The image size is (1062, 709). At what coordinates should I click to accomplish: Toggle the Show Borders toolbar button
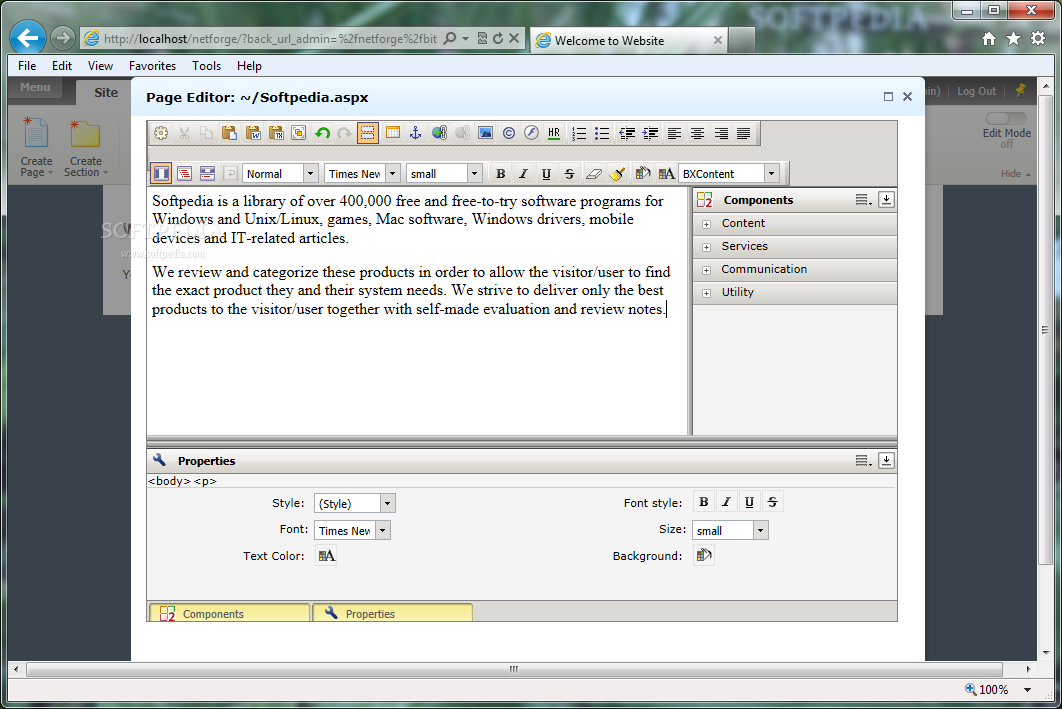point(368,133)
